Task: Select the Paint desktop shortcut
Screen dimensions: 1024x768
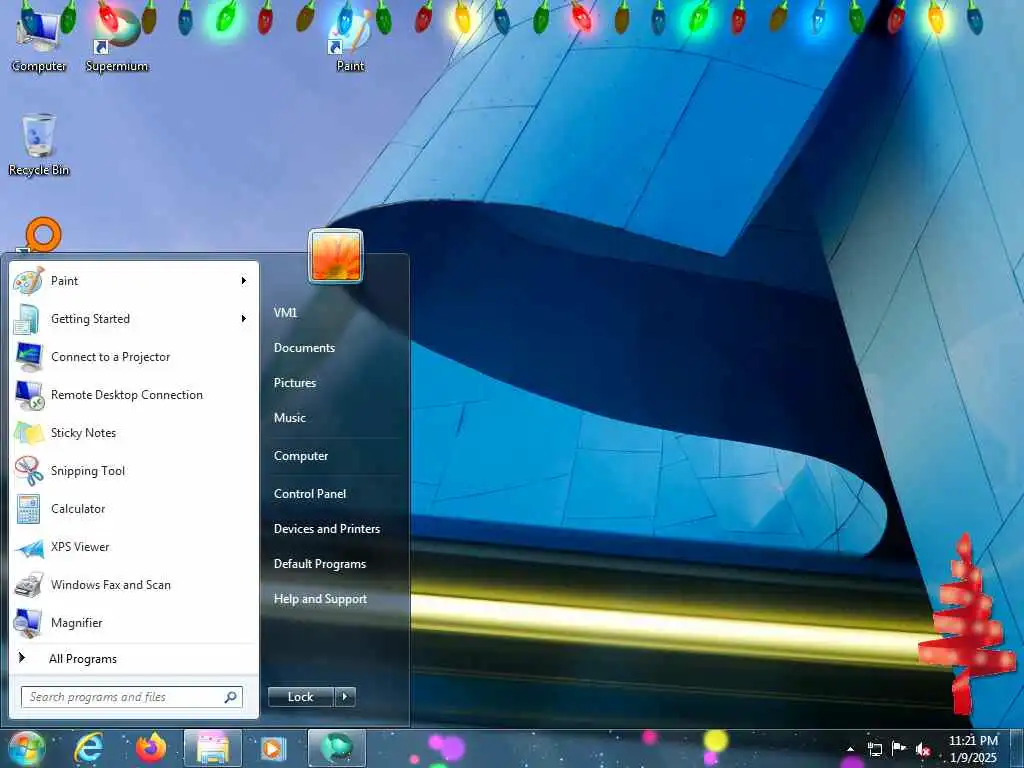Action: (x=350, y=40)
